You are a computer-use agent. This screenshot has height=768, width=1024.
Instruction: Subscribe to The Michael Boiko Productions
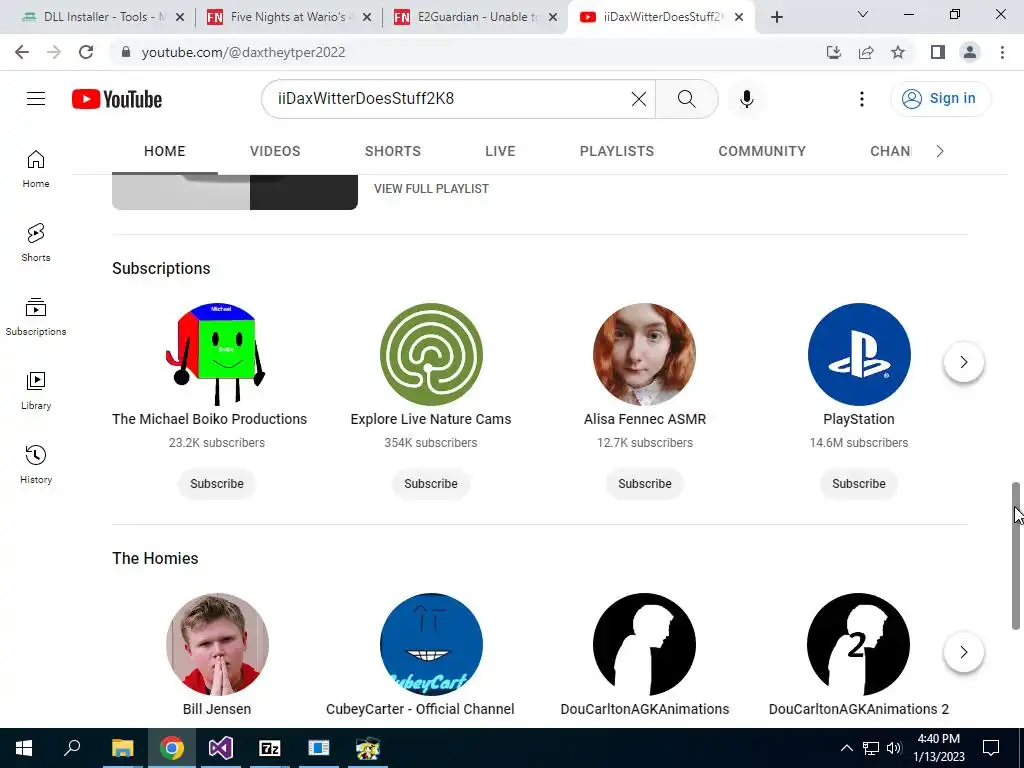pos(217,484)
